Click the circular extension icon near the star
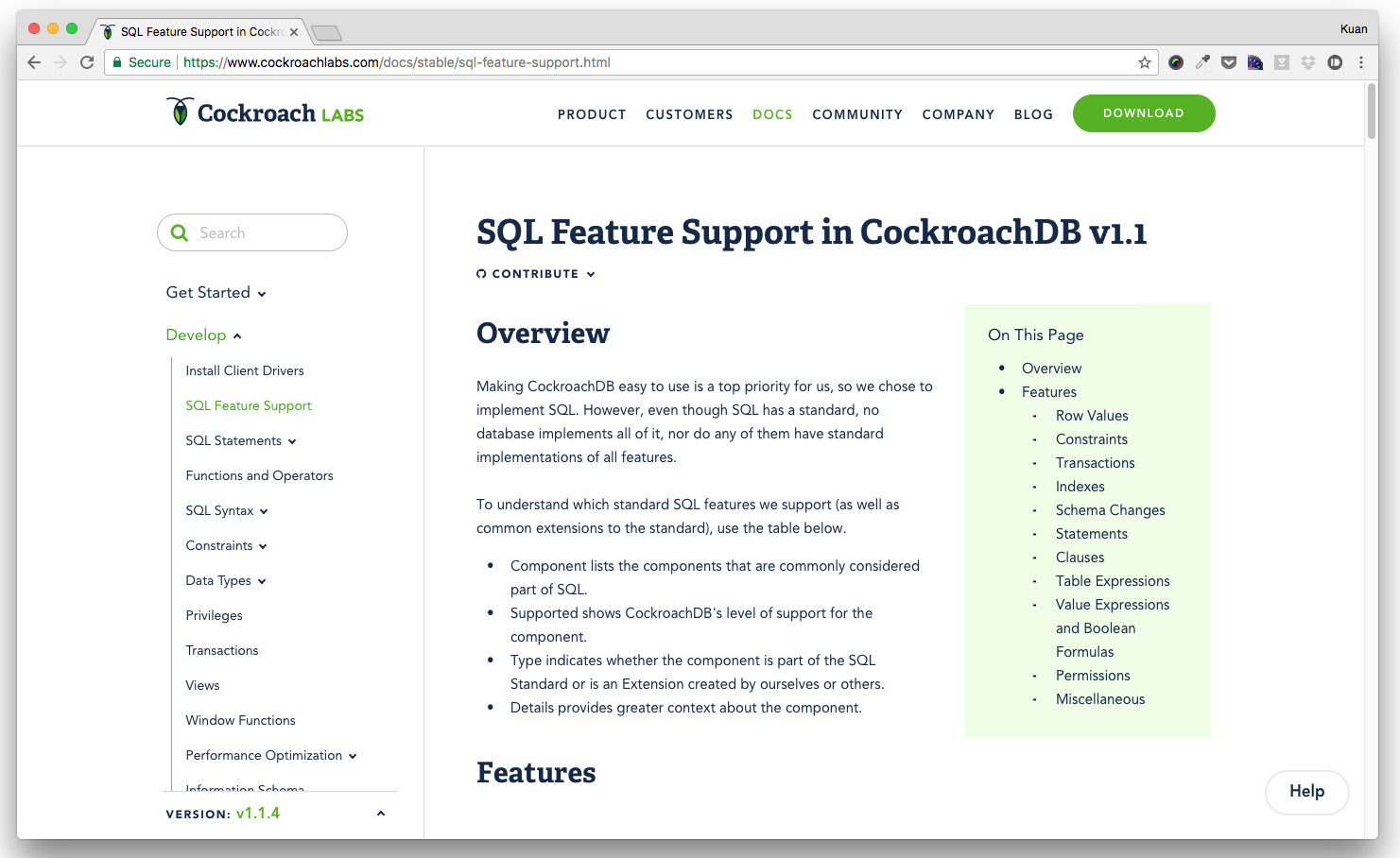The width and height of the screenshot is (1400, 858). point(1176,62)
